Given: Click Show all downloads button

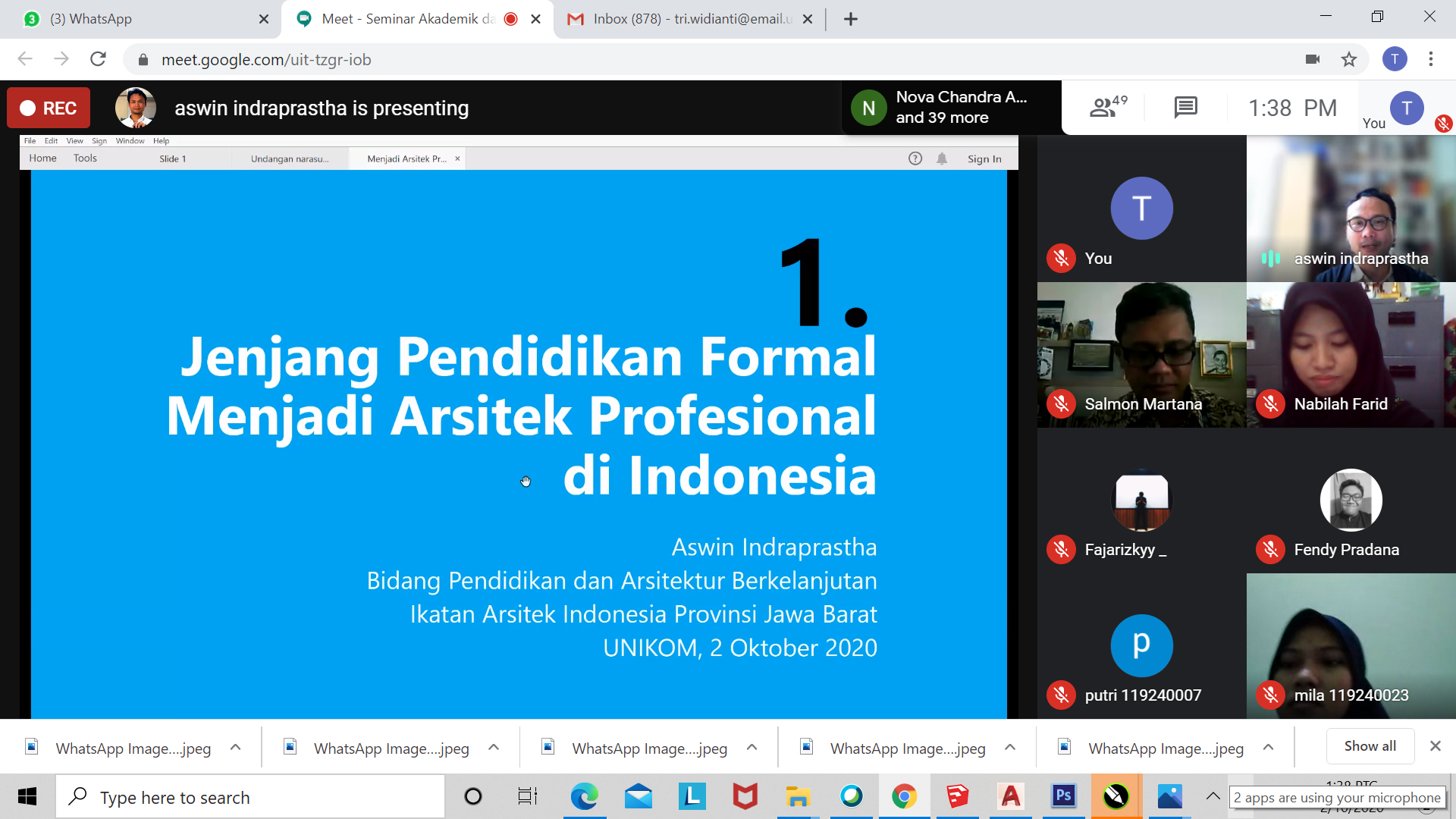Looking at the screenshot, I should [x=1370, y=746].
